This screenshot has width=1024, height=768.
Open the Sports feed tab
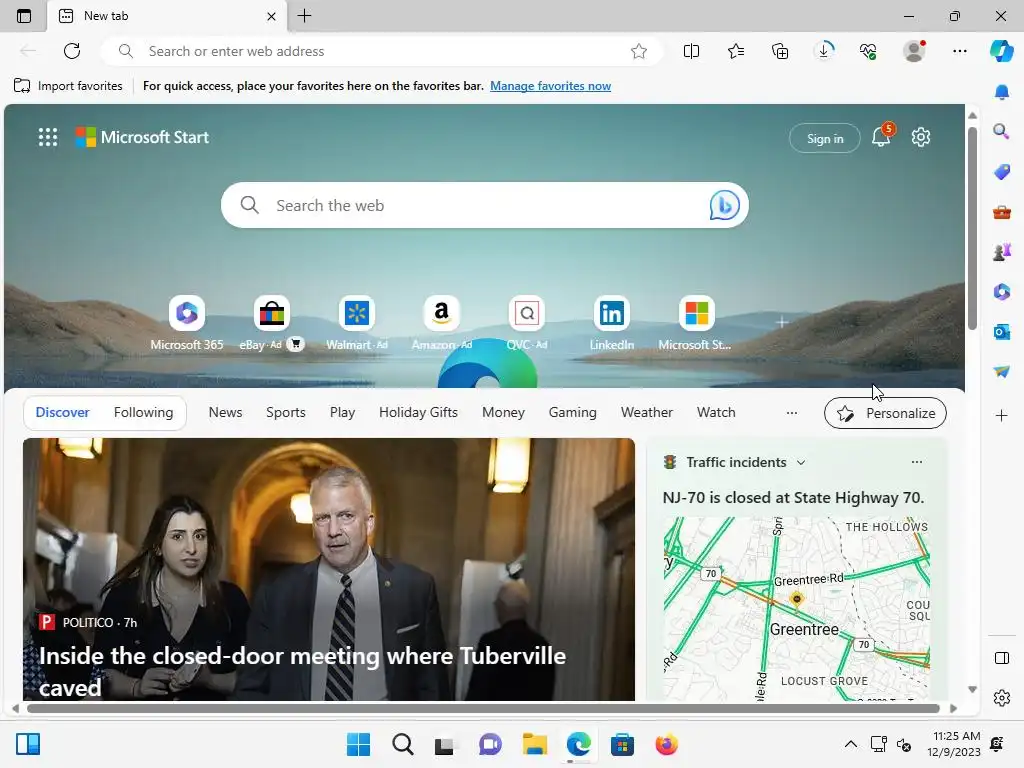285,413
